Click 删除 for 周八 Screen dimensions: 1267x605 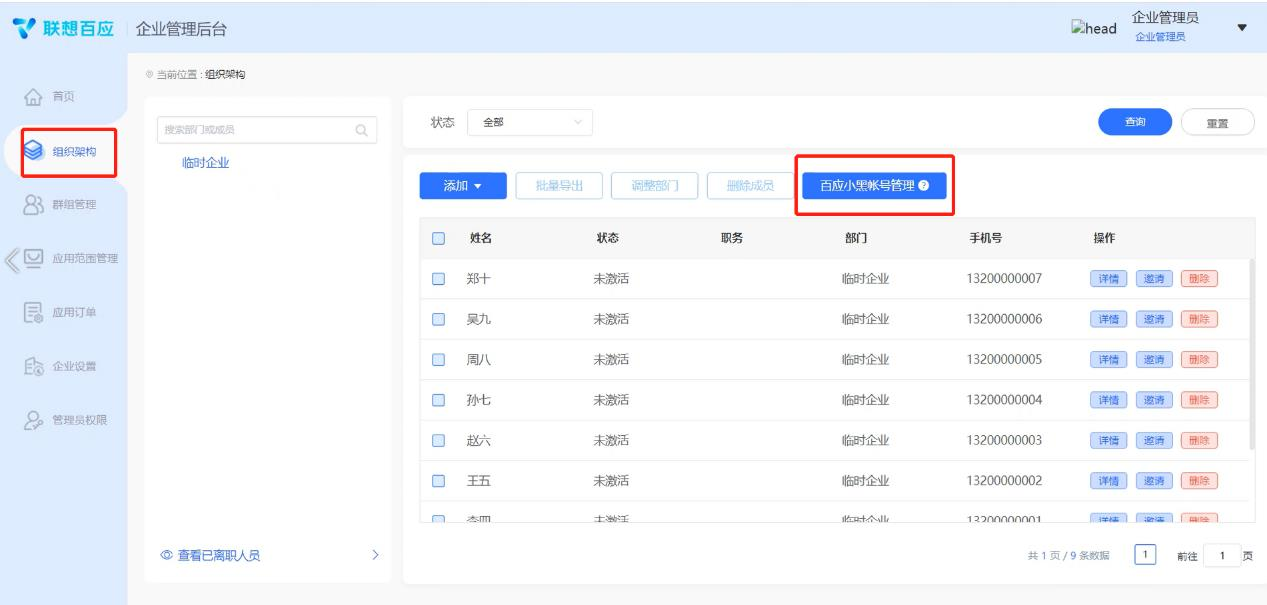click(1199, 360)
